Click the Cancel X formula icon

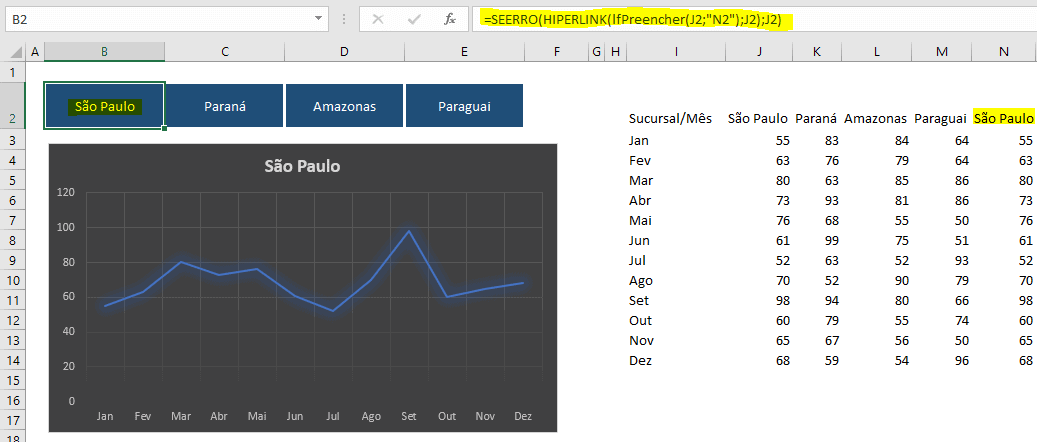pos(378,19)
